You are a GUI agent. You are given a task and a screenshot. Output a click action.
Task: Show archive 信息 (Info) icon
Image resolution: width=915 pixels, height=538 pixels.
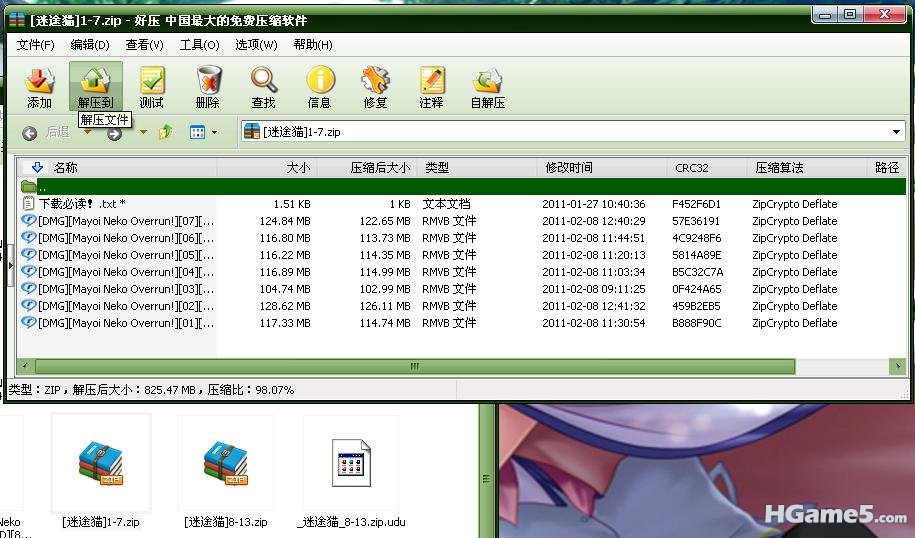(x=319, y=86)
